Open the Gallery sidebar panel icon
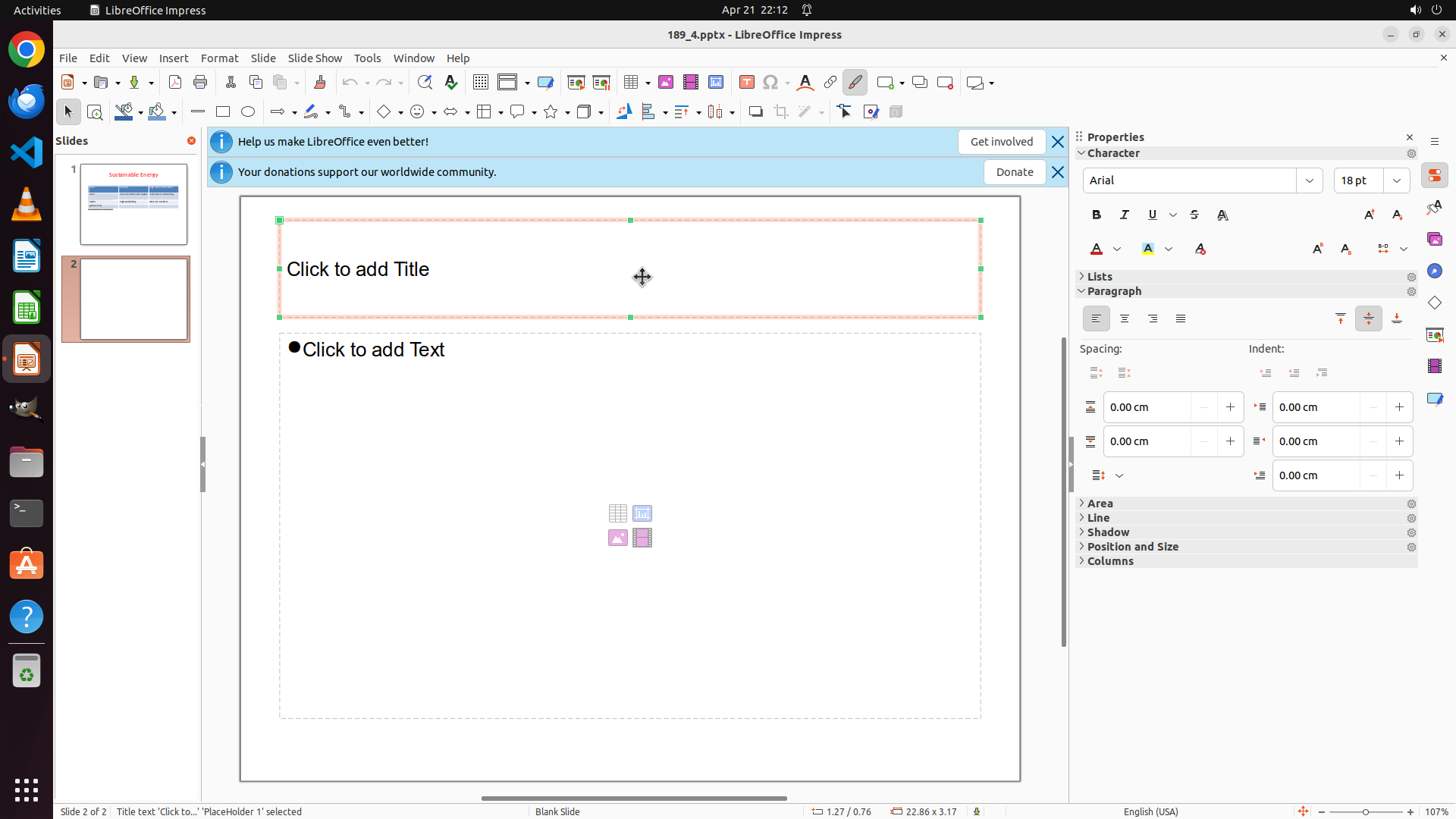This screenshot has height=819, width=1456. click(x=1435, y=240)
